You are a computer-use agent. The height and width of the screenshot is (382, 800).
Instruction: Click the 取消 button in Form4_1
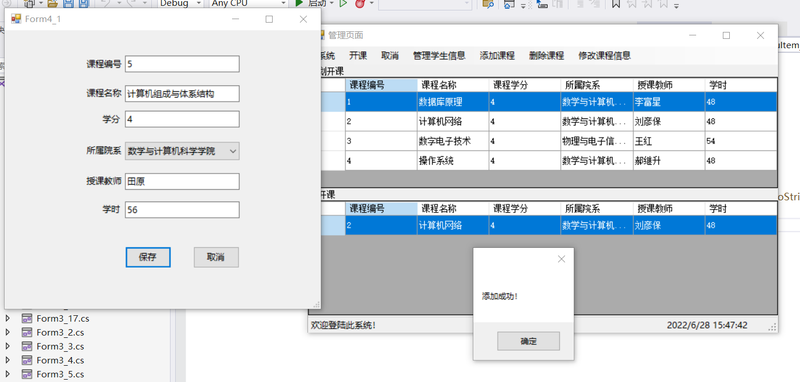point(216,257)
